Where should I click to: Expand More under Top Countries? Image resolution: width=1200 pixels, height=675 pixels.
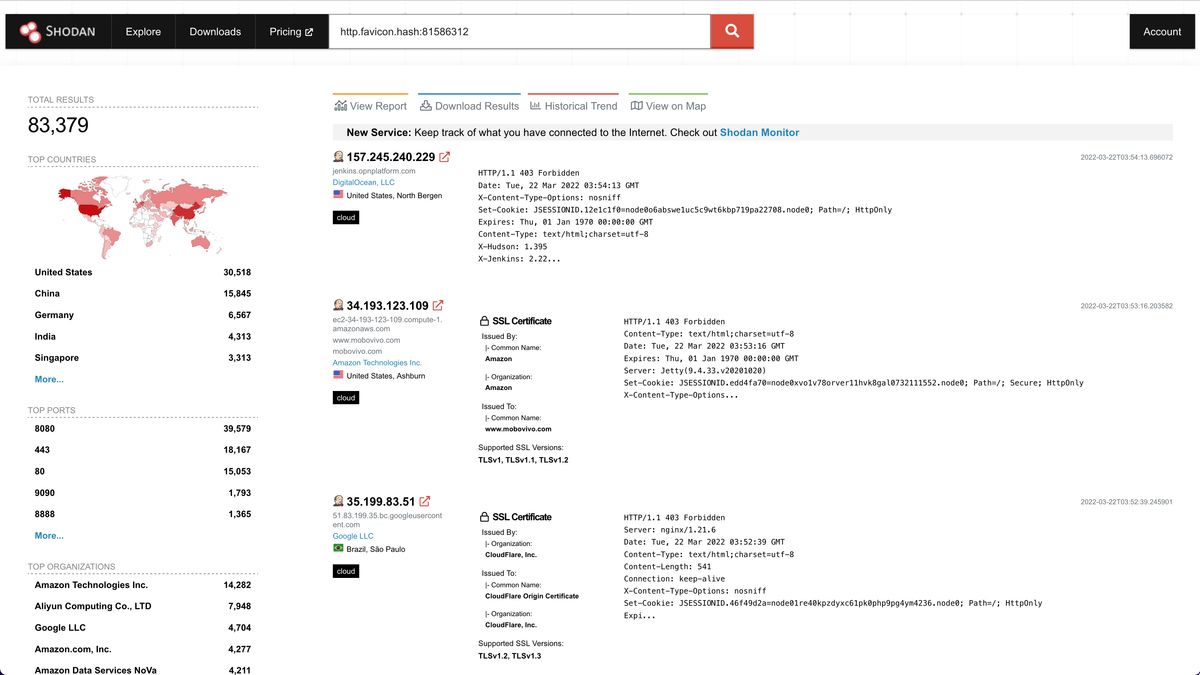[49, 380]
